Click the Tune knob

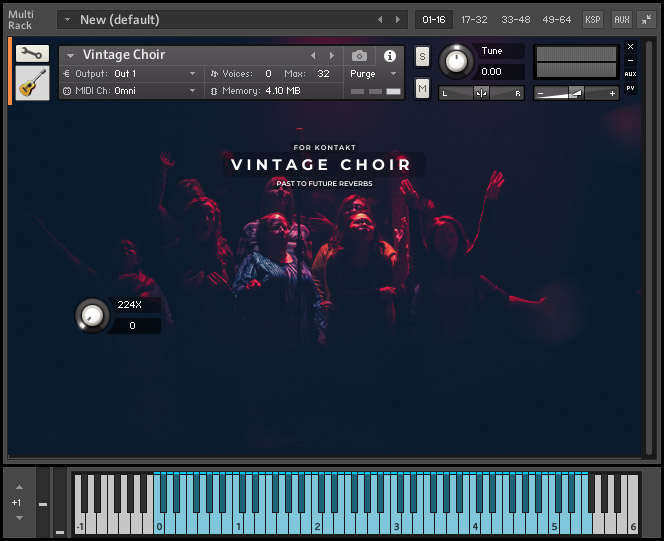[456, 61]
